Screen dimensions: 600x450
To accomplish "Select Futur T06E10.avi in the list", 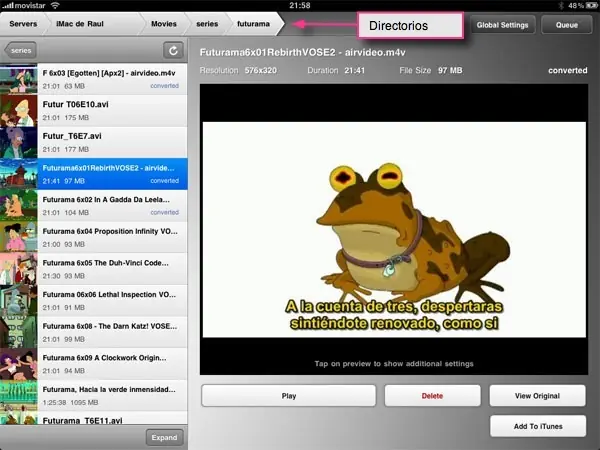I will click(94, 111).
